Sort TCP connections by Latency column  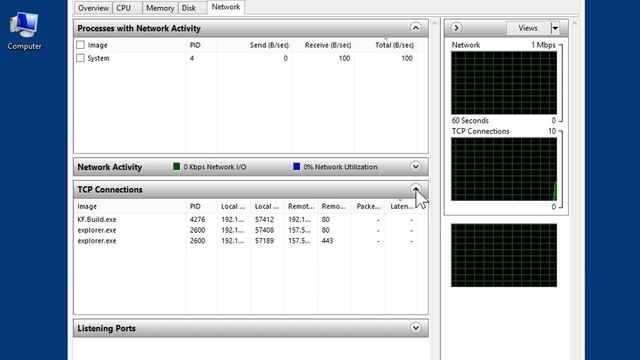402,207
